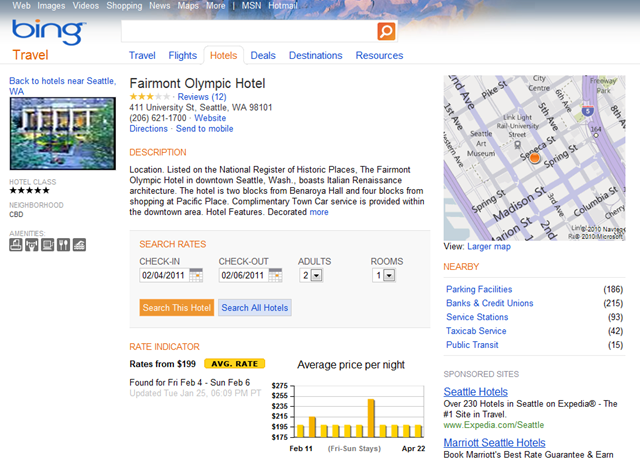
Task: Click the www.Expedia.com/Seattle URL
Action: point(493,425)
